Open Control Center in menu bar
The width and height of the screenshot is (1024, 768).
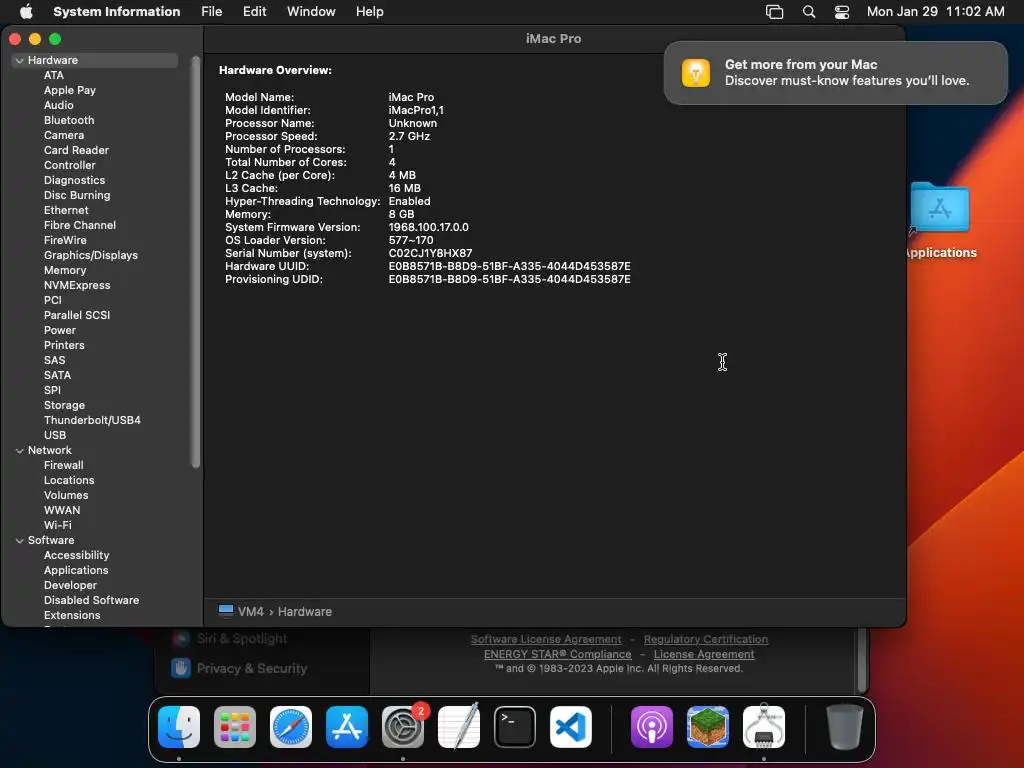point(842,12)
